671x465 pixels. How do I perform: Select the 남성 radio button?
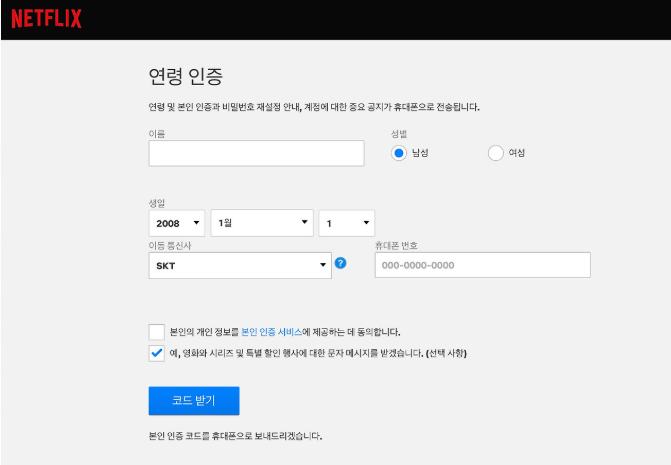(398, 153)
